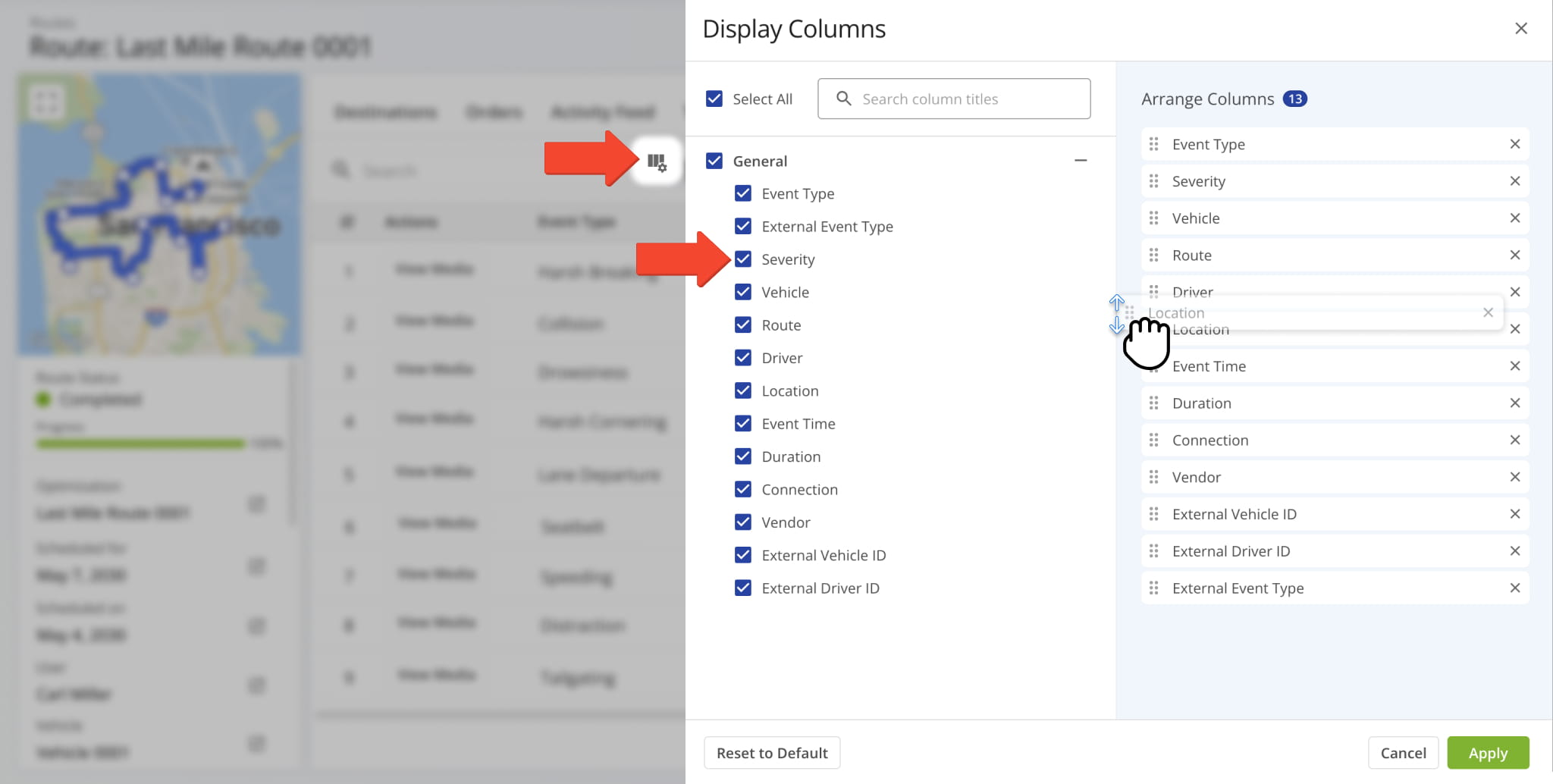
Task: Remove External Driver ID from arranged columns
Action: (1515, 551)
